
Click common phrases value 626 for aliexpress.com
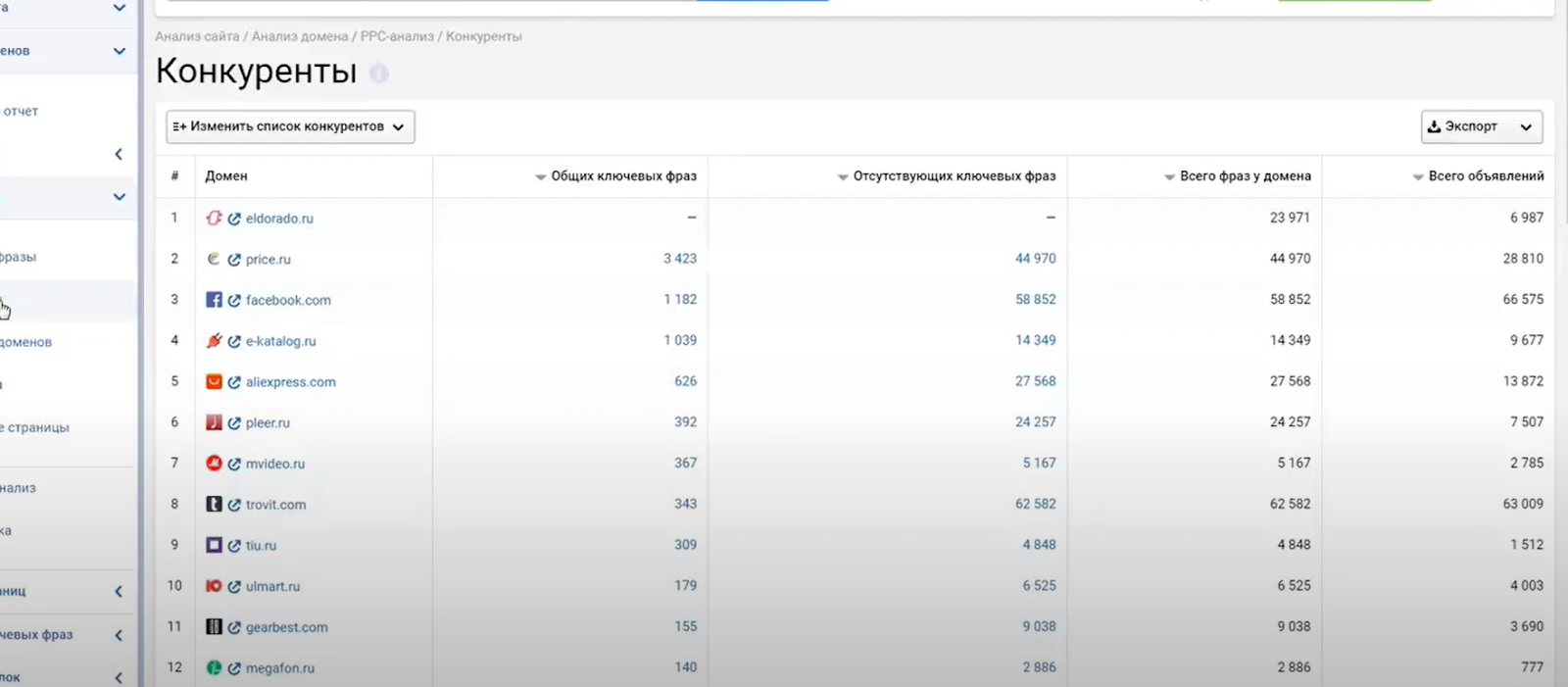coord(686,381)
